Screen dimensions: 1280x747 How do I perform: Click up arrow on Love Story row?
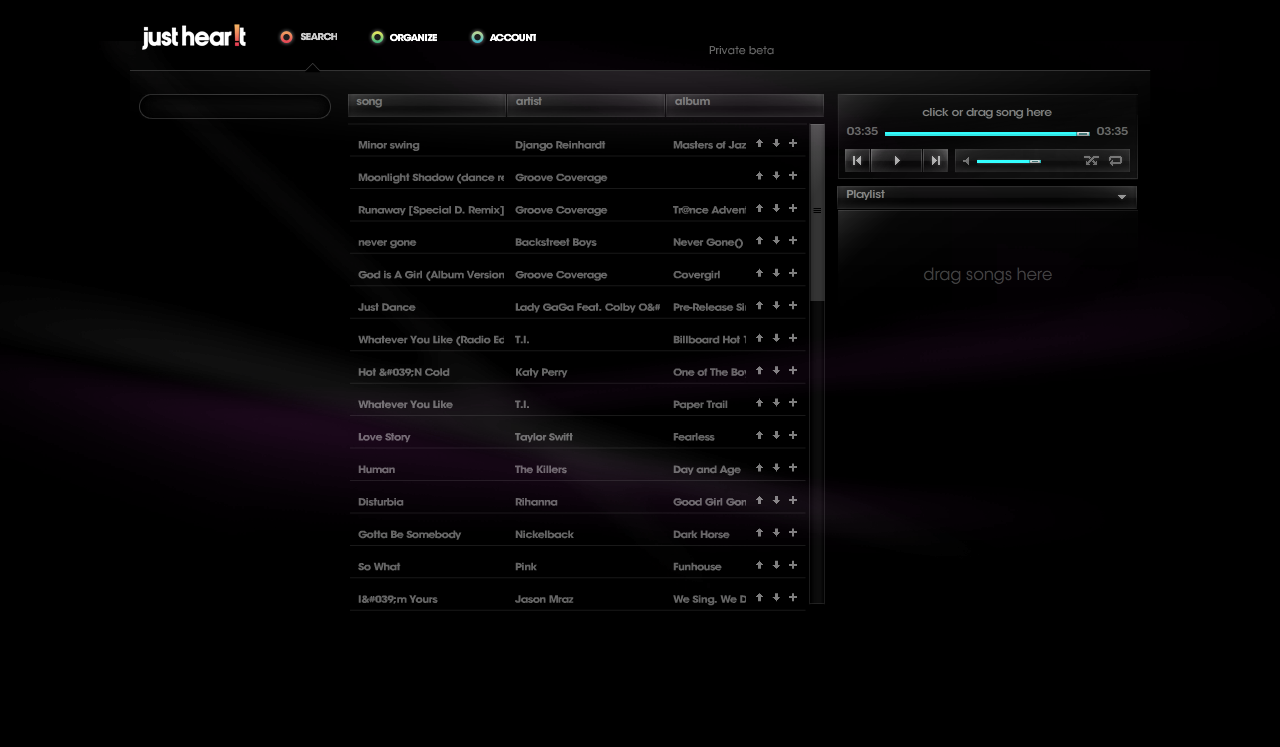point(759,435)
